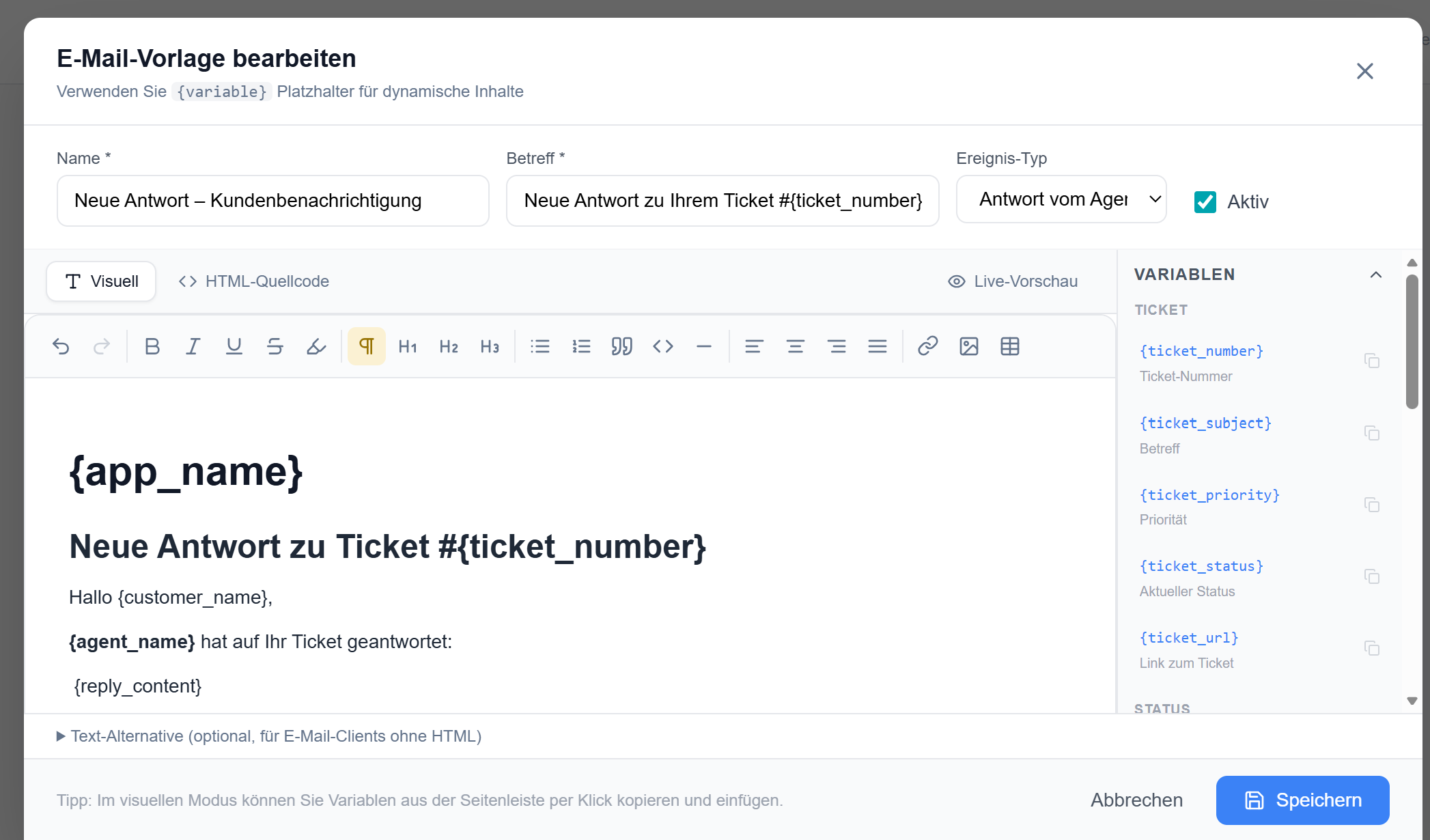Disable the Aktiv checkbox
Viewport: 1430px width, 840px height.
1205,201
